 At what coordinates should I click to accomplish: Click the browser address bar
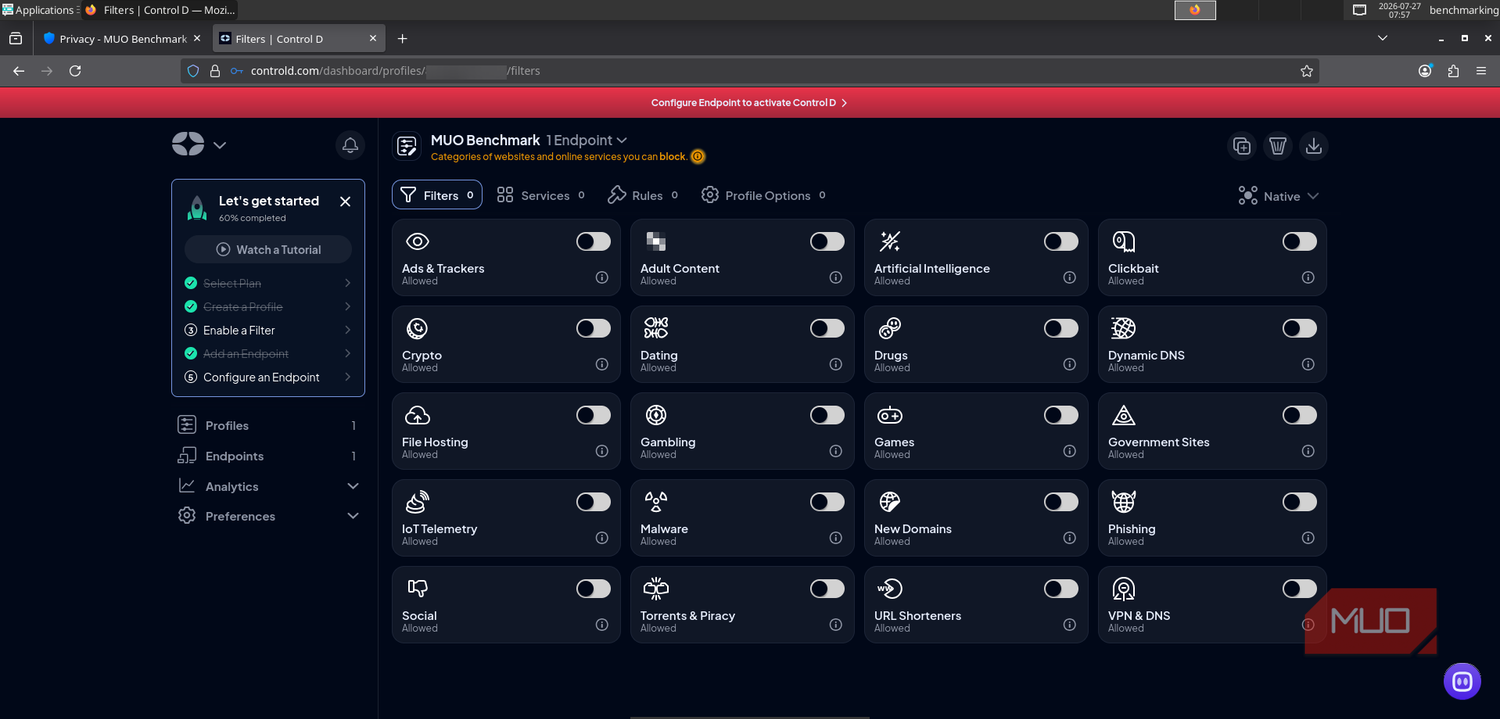pyautogui.click(x=750, y=71)
